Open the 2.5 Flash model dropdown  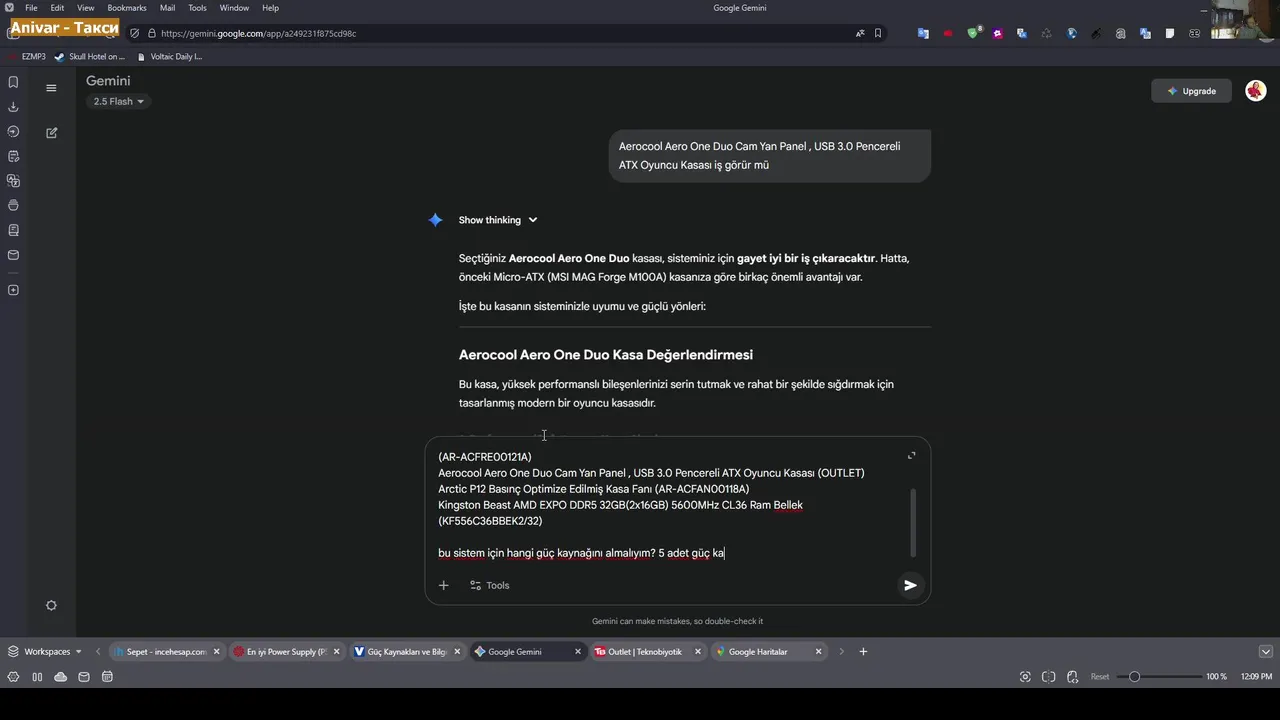119,101
